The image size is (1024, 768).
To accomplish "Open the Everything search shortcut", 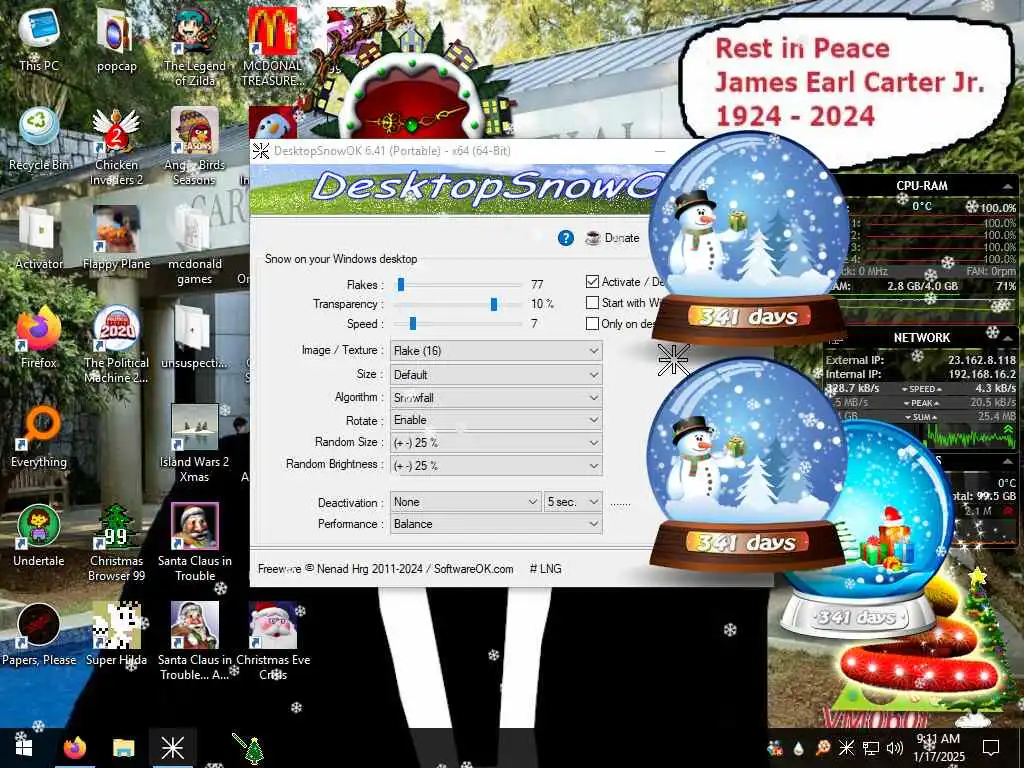I will pos(39,436).
